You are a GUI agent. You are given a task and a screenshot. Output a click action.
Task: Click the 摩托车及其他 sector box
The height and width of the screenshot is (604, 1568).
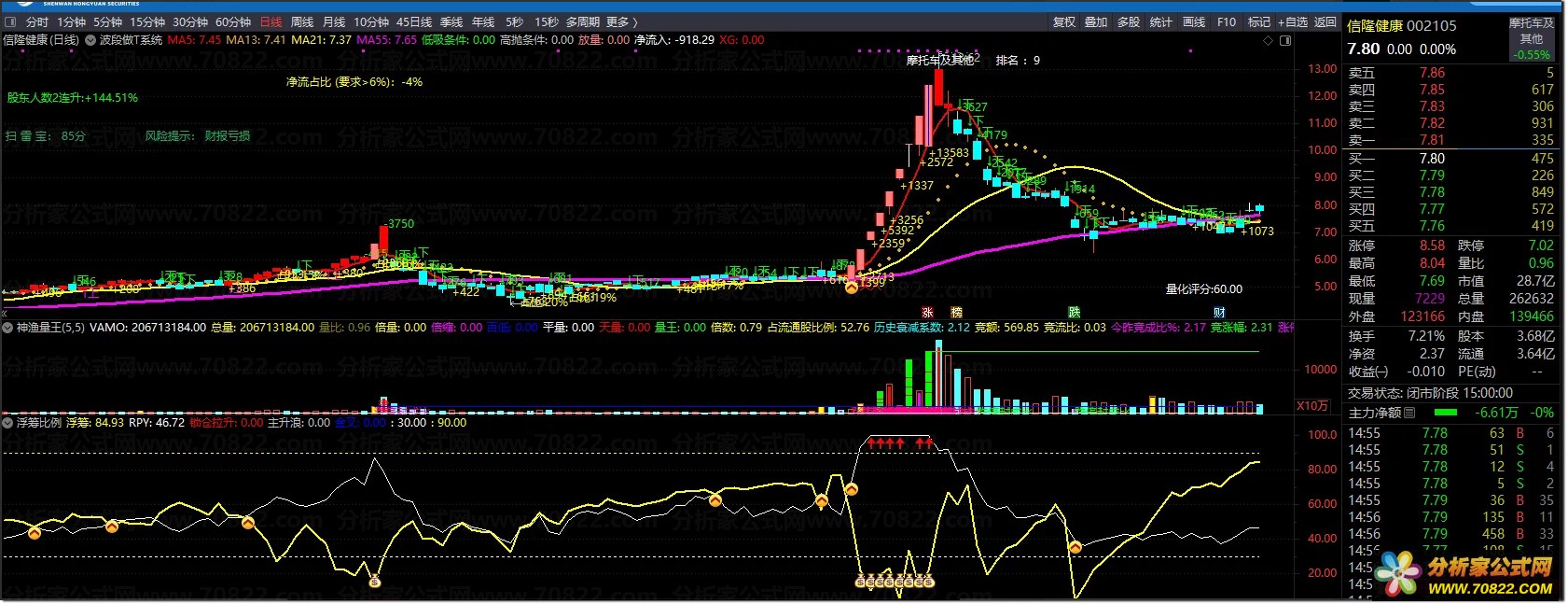[x=1532, y=39]
